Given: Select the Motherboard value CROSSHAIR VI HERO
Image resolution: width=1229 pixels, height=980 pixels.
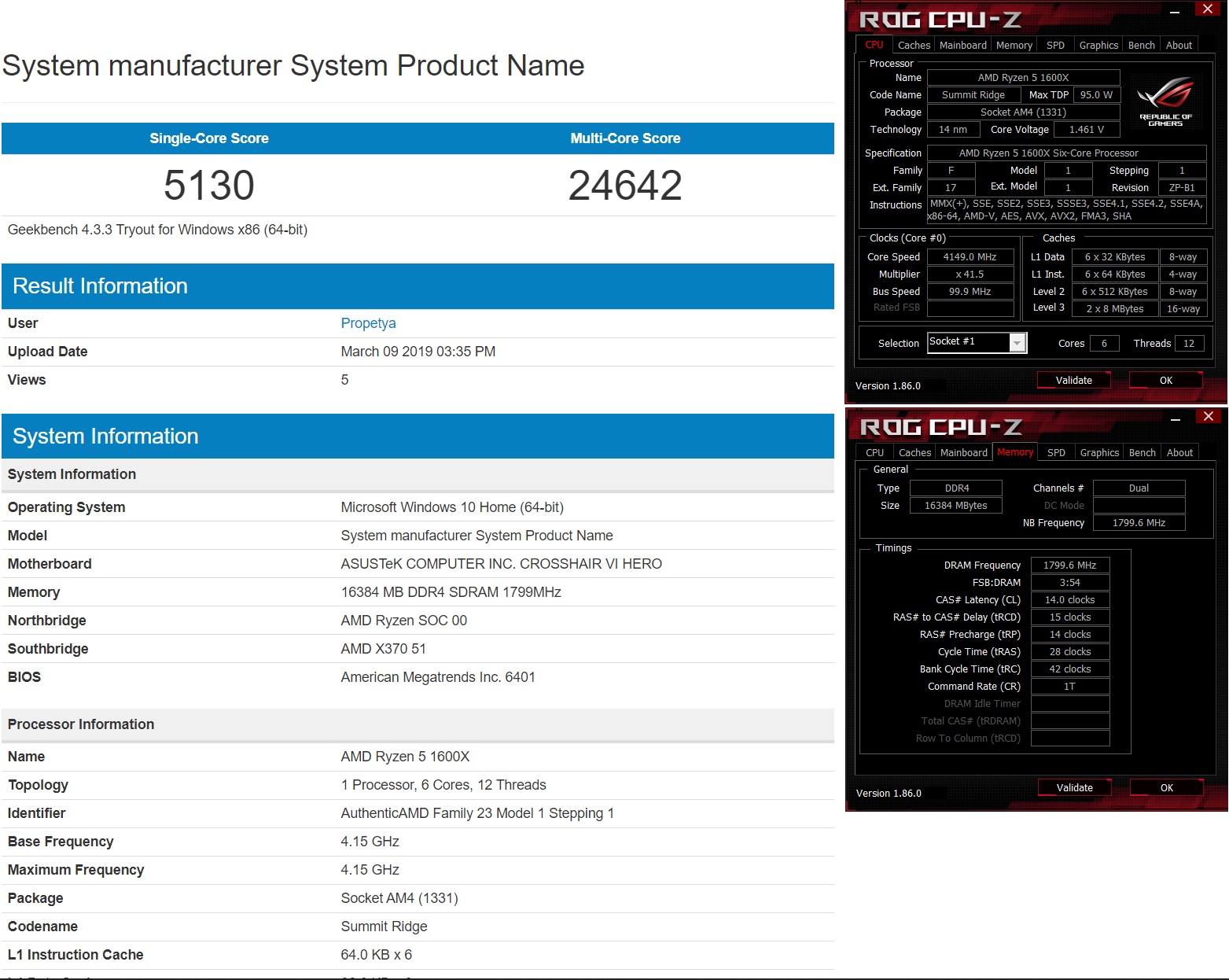Looking at the screenshot, I should click(x=501, y=564).
